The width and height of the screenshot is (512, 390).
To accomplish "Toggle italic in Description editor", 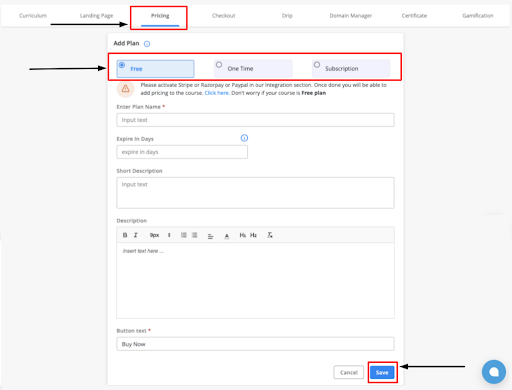I will (x=136, y=235).
